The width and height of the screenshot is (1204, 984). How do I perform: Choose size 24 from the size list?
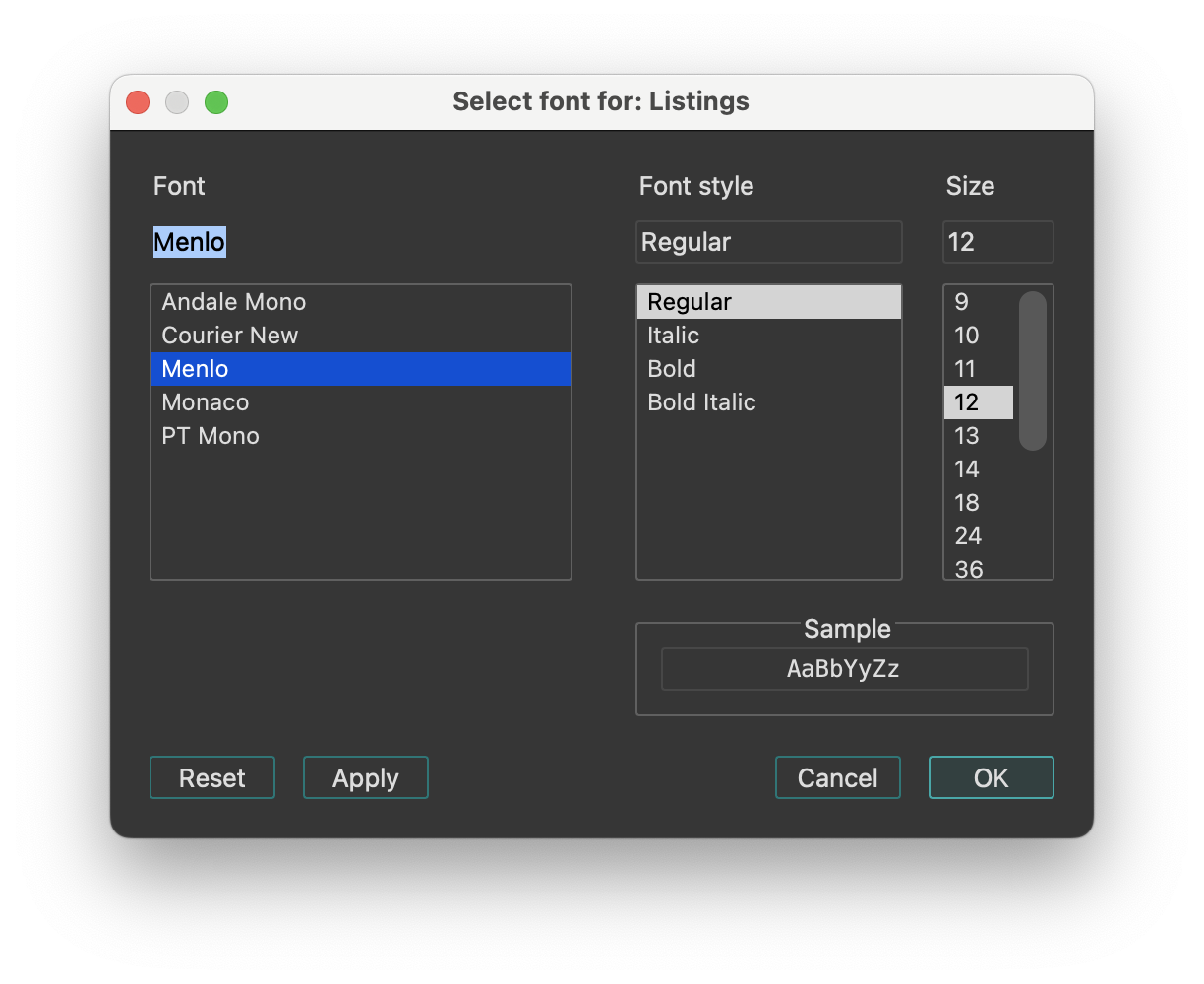[x=967, y=535]
